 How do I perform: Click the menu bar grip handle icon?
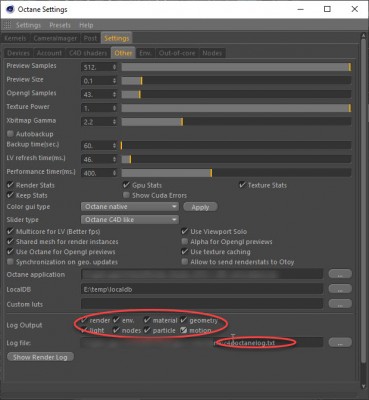(x=8, y=25)
